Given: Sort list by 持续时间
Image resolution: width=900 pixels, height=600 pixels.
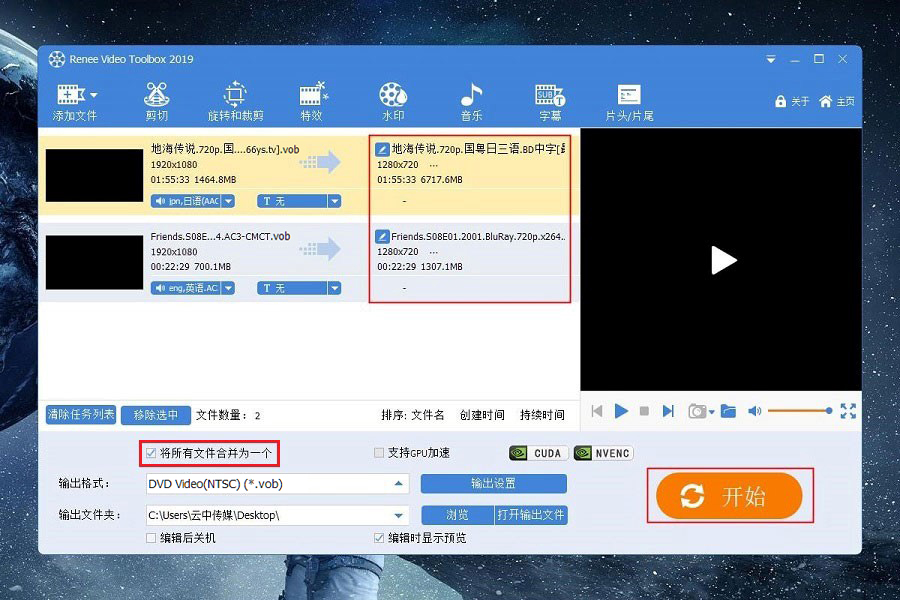Looking at the screenshot, I should (542, 415).
